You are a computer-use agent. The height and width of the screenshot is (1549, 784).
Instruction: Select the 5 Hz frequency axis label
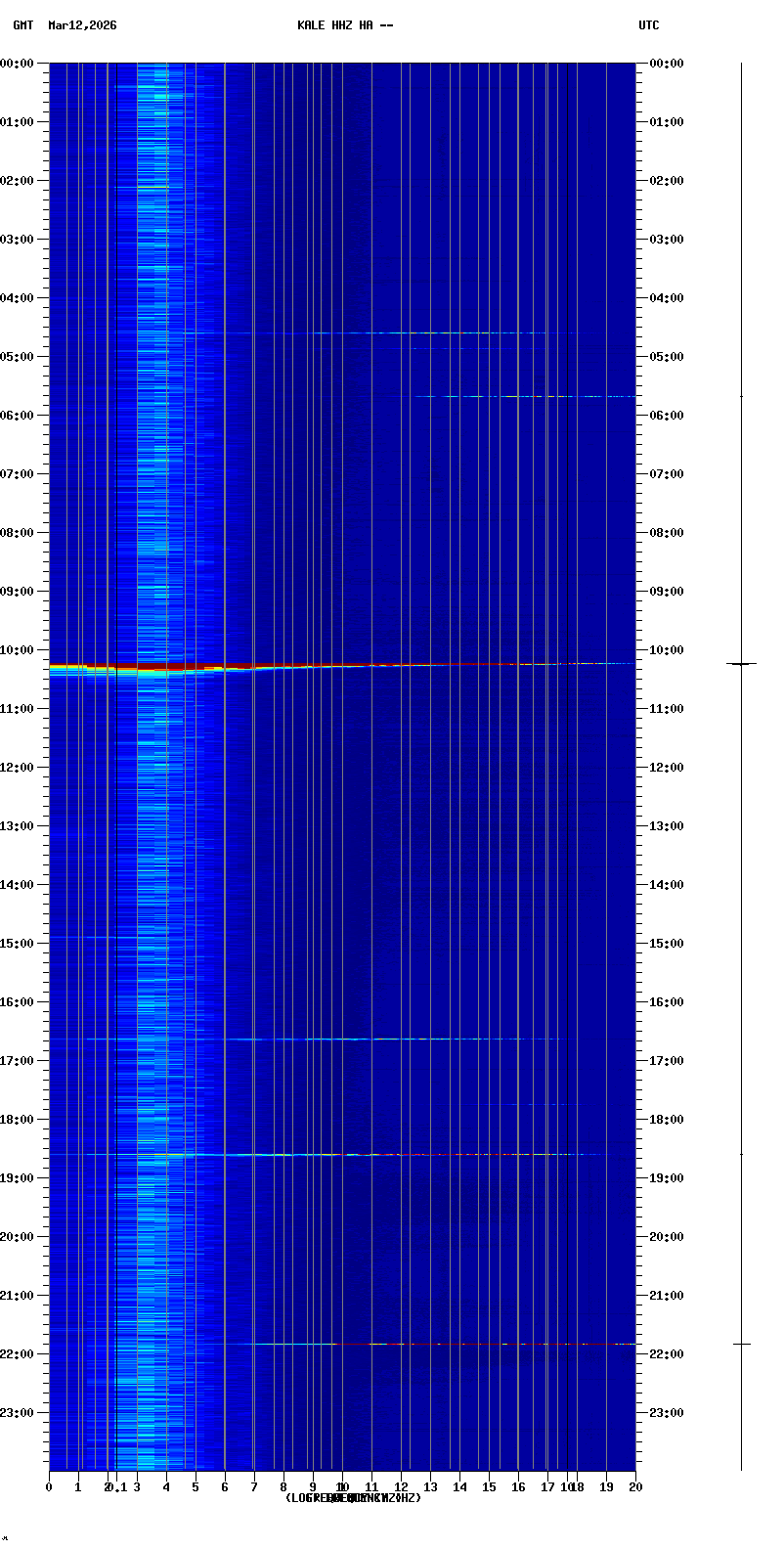[x=196, y=1487]
